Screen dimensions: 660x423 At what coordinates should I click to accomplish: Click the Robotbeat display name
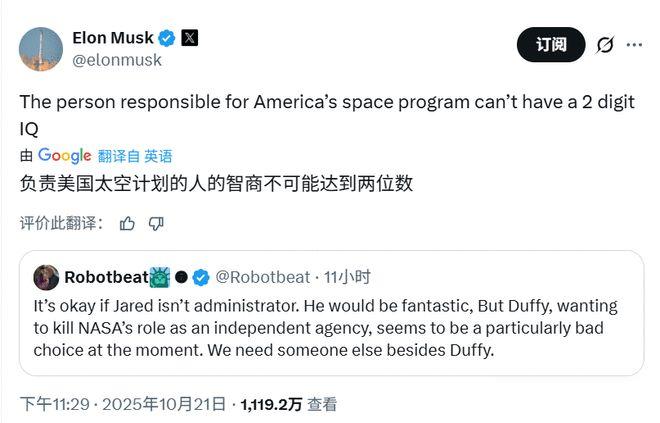105,277
